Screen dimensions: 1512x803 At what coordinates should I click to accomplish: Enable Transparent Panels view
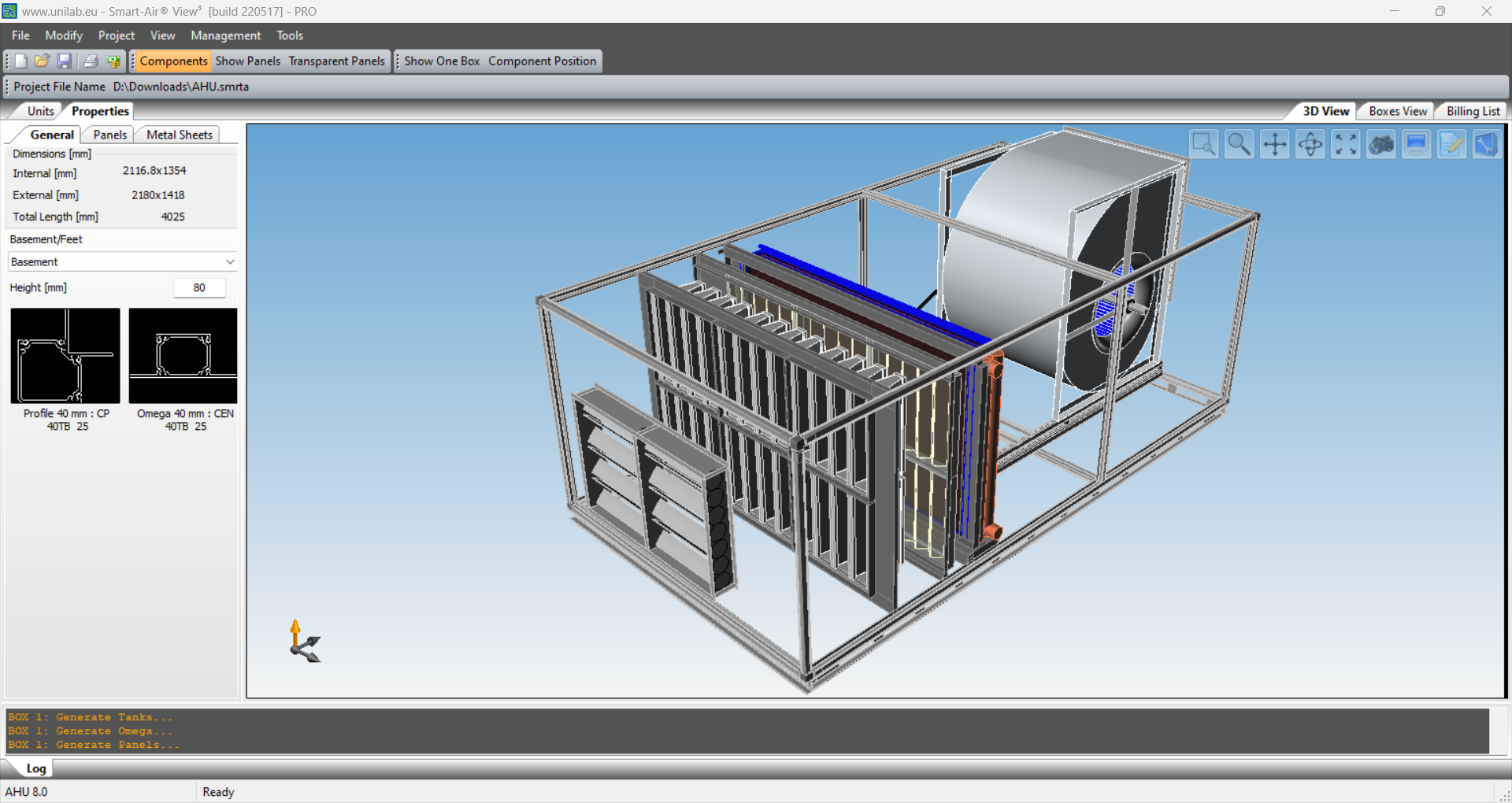(336, 61)
